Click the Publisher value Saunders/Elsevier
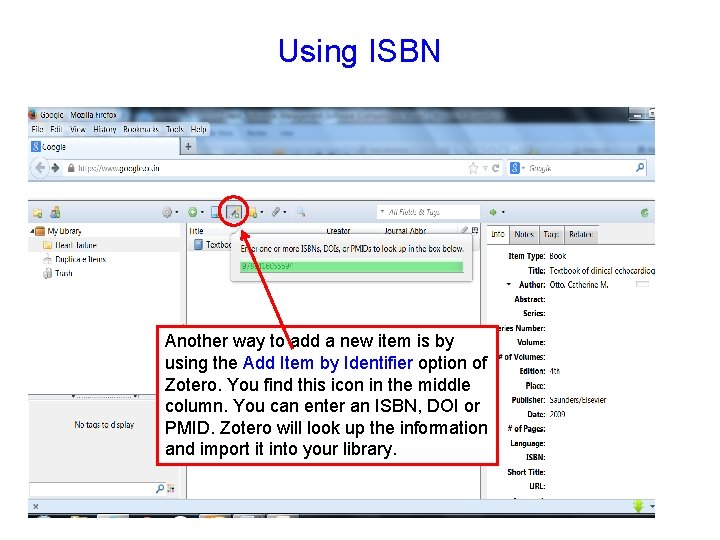The height and width of the screenshot is (540, 720). (578, 400)
